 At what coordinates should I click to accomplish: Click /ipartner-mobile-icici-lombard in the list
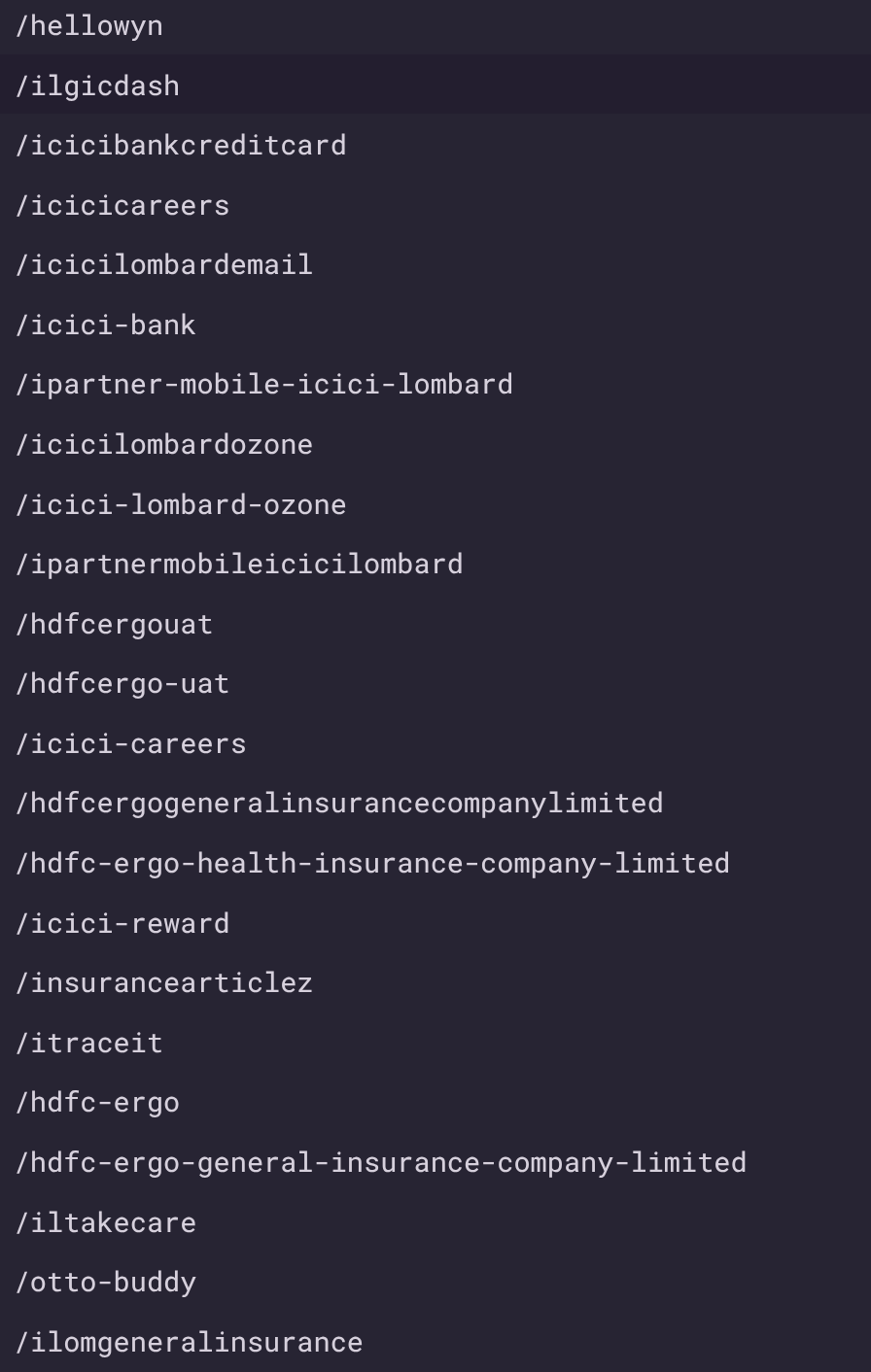tap(264, 385)
